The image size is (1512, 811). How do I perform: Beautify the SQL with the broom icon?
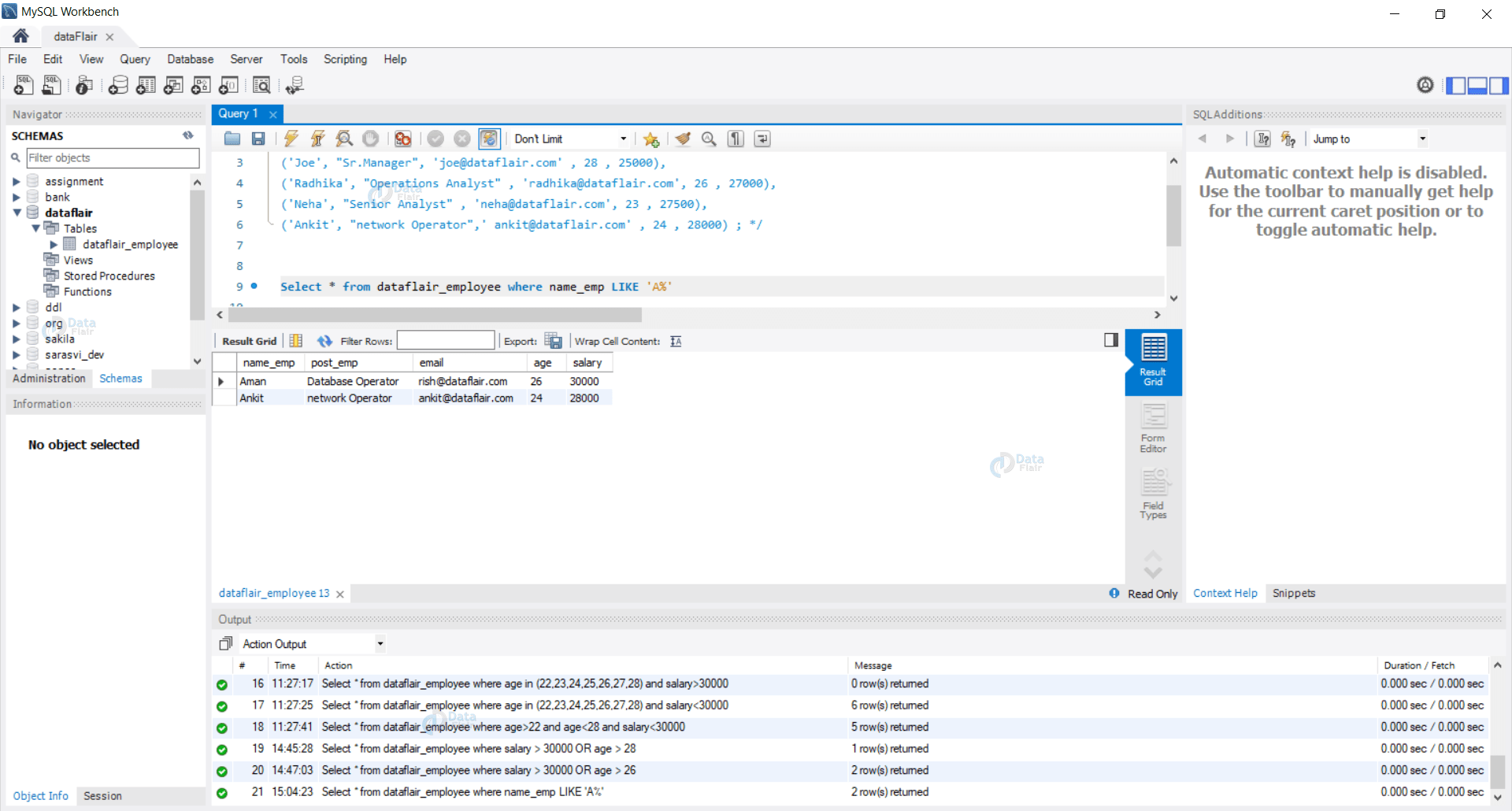point(683,139)
